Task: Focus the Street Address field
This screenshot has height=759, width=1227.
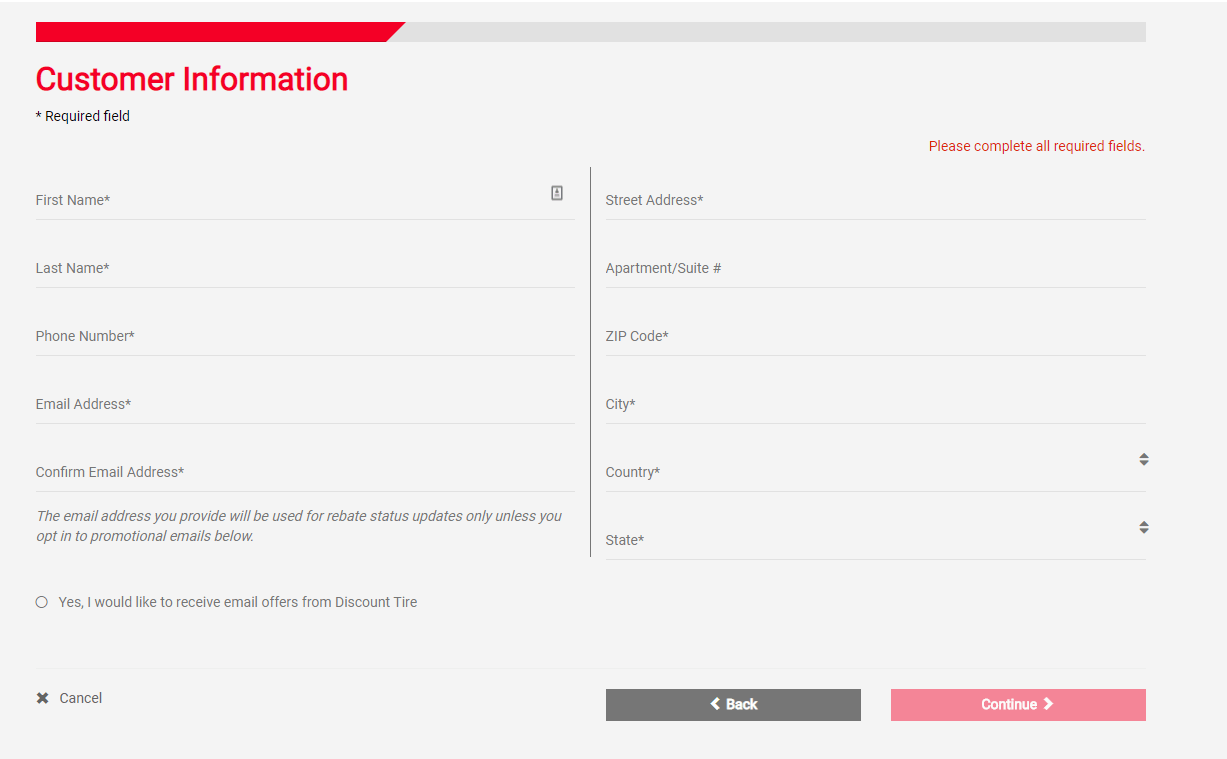Action: pyautogui.click(x=875, y=200)
